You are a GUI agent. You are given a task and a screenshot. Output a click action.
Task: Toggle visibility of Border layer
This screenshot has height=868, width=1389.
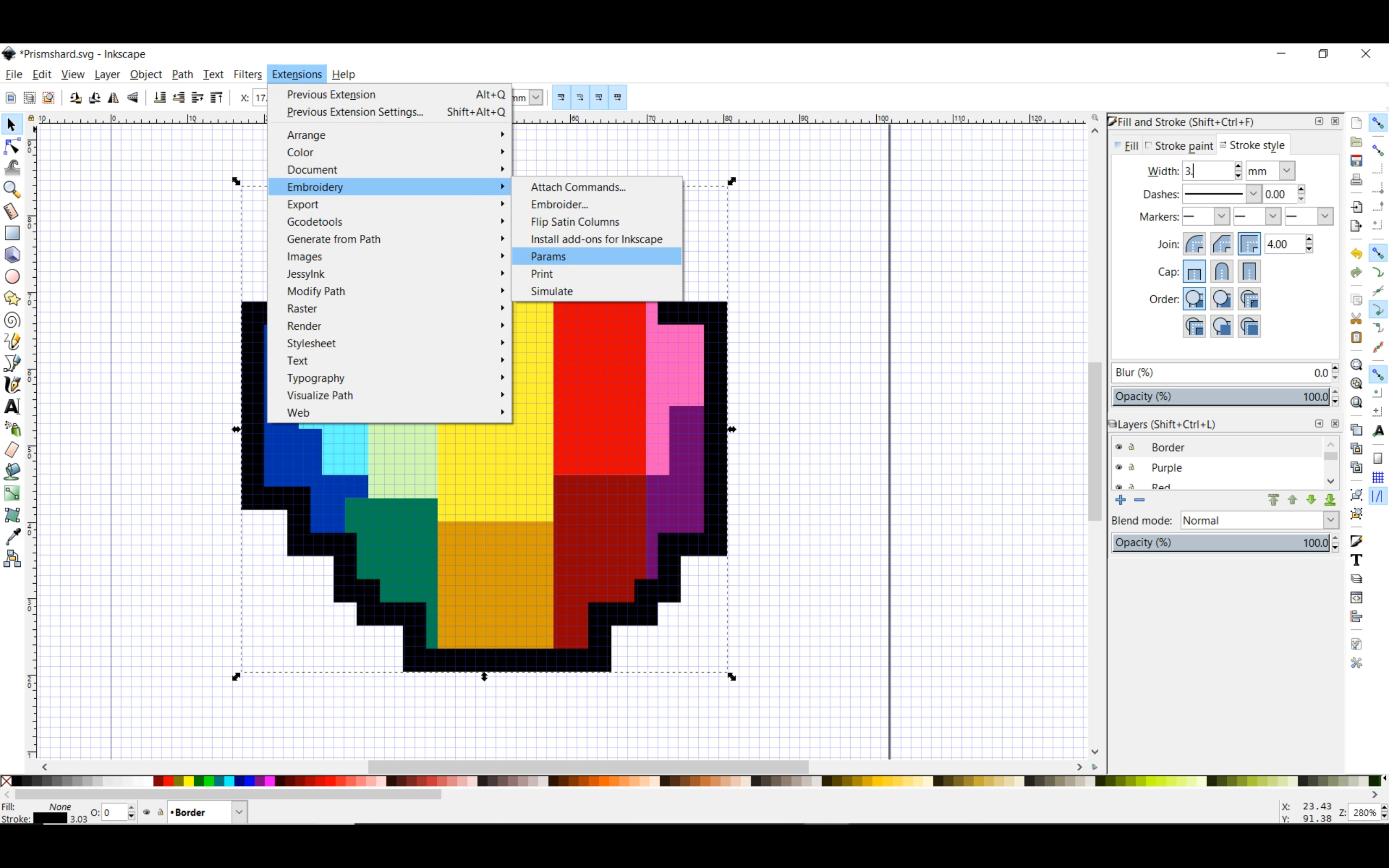tap(1119, 446)
